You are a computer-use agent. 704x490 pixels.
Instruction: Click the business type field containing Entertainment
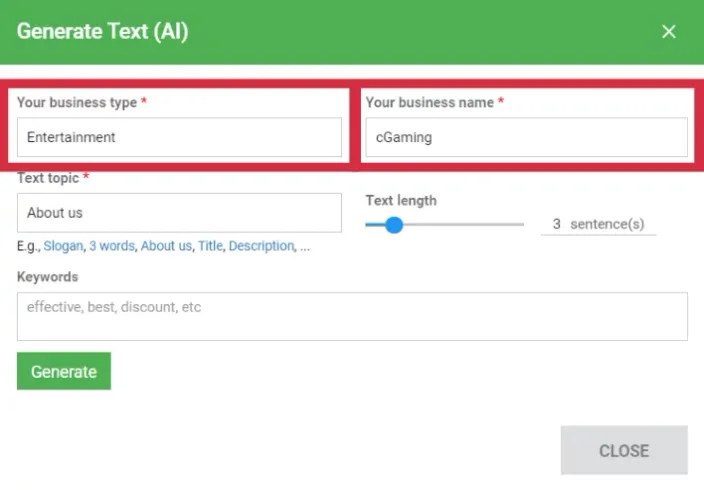[179, 137]
